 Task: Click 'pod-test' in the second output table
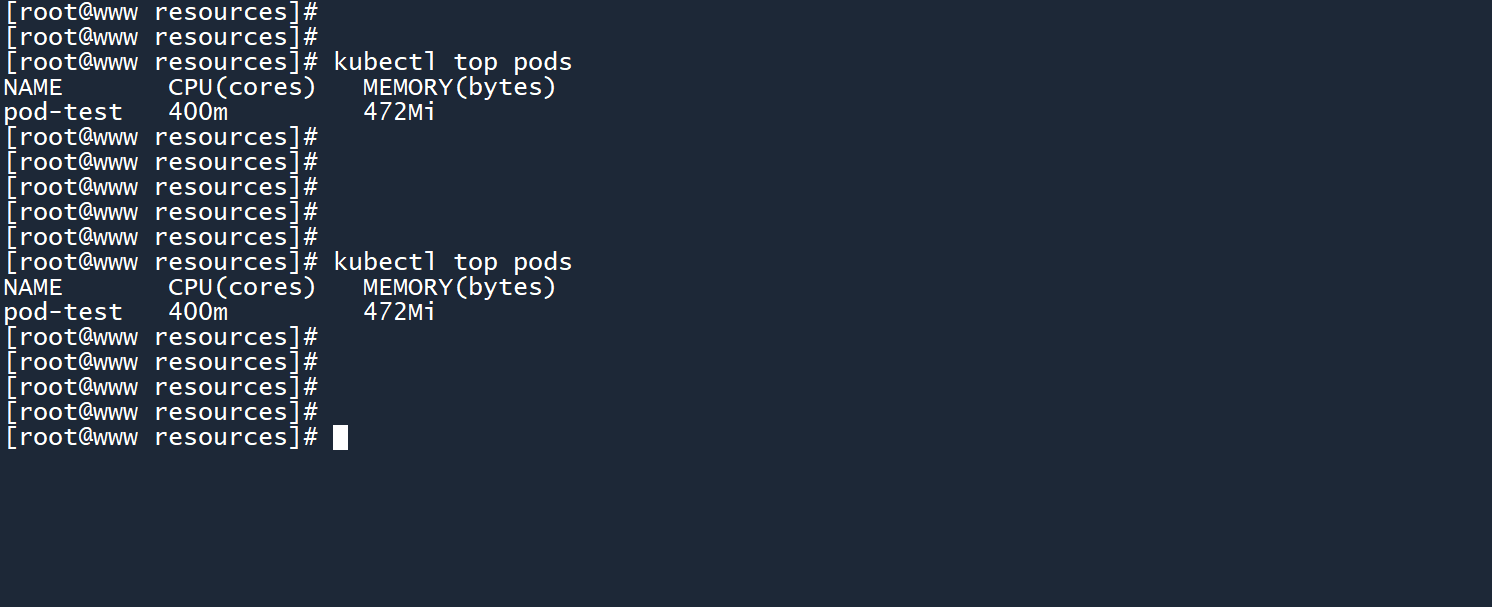(x=63, y=312)
